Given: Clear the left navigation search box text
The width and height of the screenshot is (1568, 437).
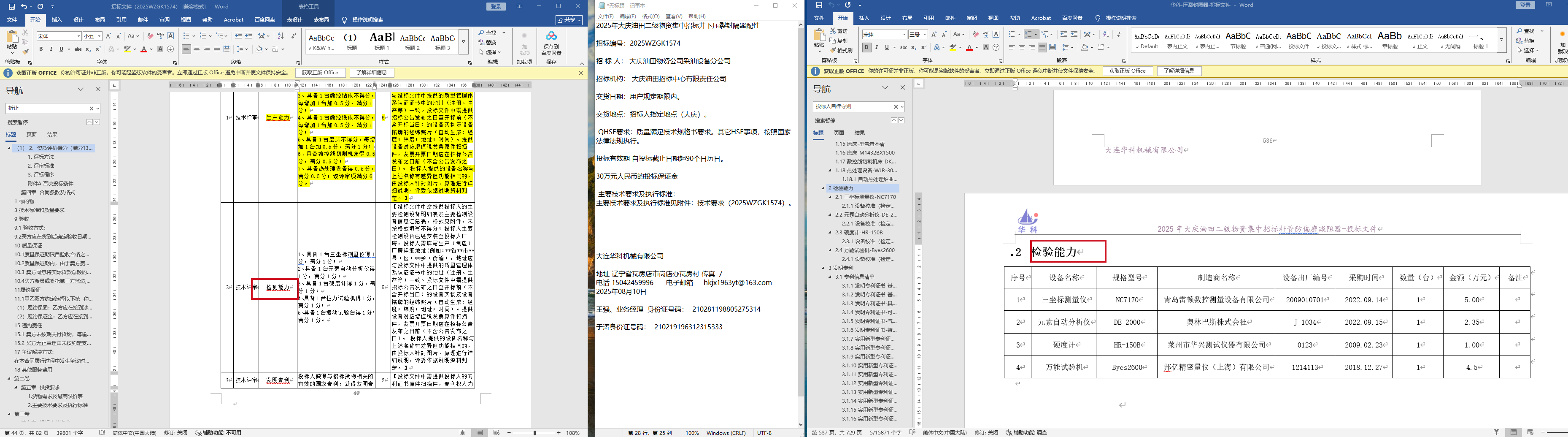Looking at the screenshot, I should 91,109.
